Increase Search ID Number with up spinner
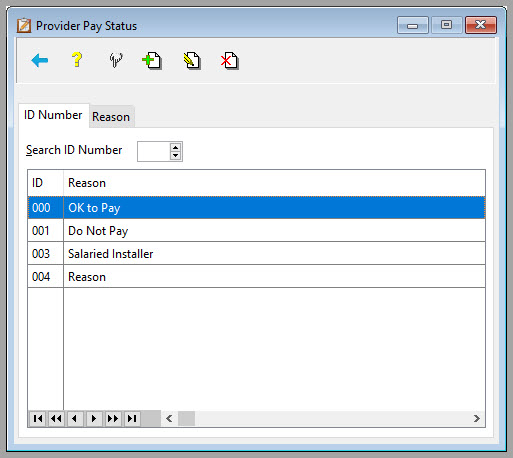513x458 pixels. click(175, 147)
